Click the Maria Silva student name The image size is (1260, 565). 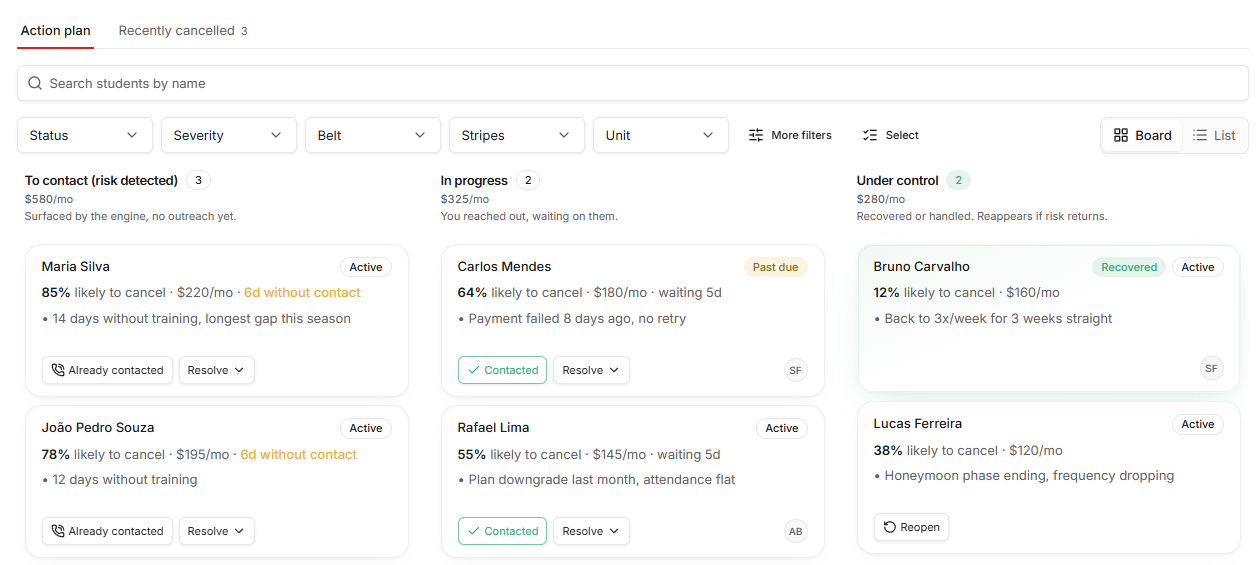tap(76, 267)
